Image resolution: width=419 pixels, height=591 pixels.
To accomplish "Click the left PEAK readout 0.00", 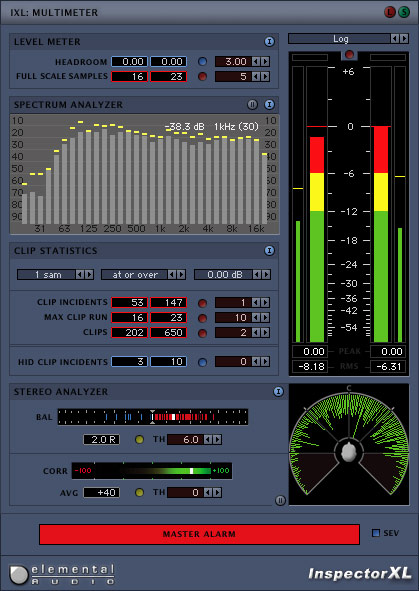I will coord(310,352).
